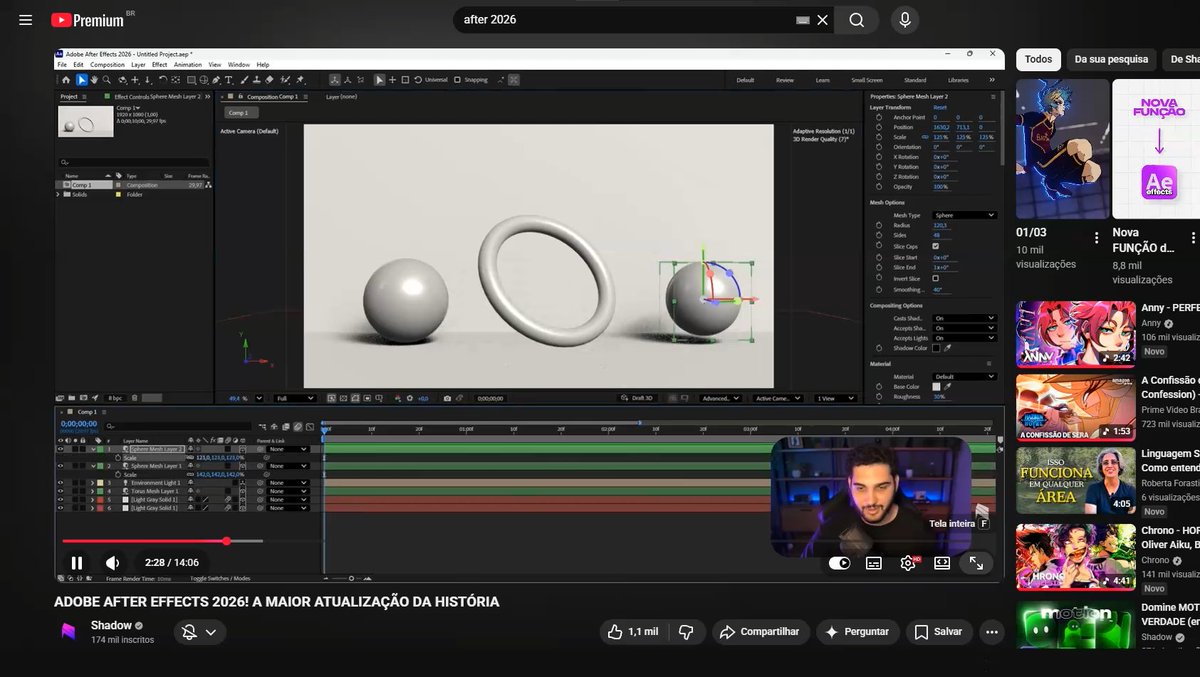
Task: Toggle subtitles/captions on the player
Action: pos(874,563)
